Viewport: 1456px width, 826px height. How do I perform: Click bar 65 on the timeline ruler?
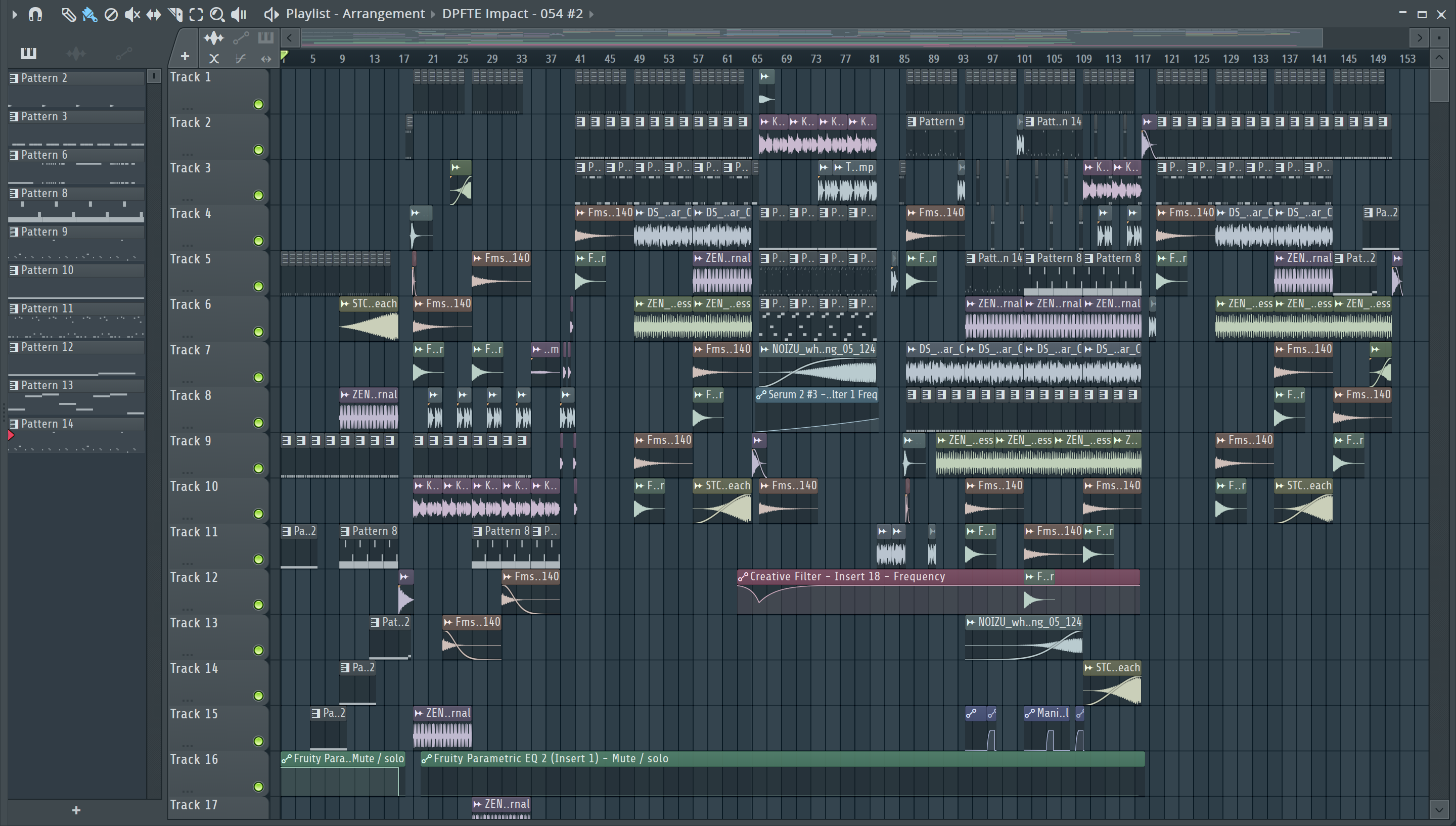click(x=757, y=59)
